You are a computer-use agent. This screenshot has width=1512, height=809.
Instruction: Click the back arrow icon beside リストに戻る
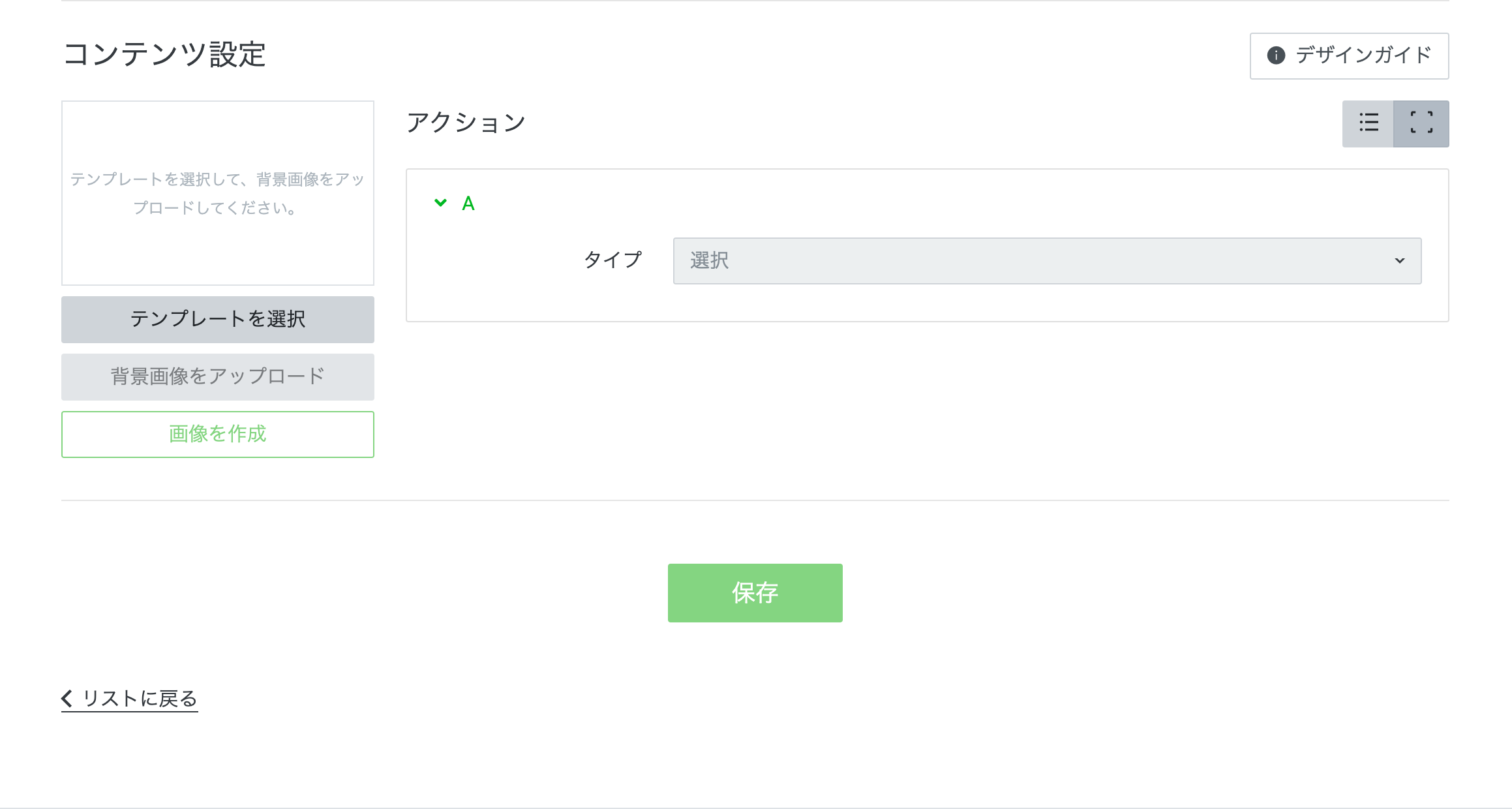tap(67, 699)
